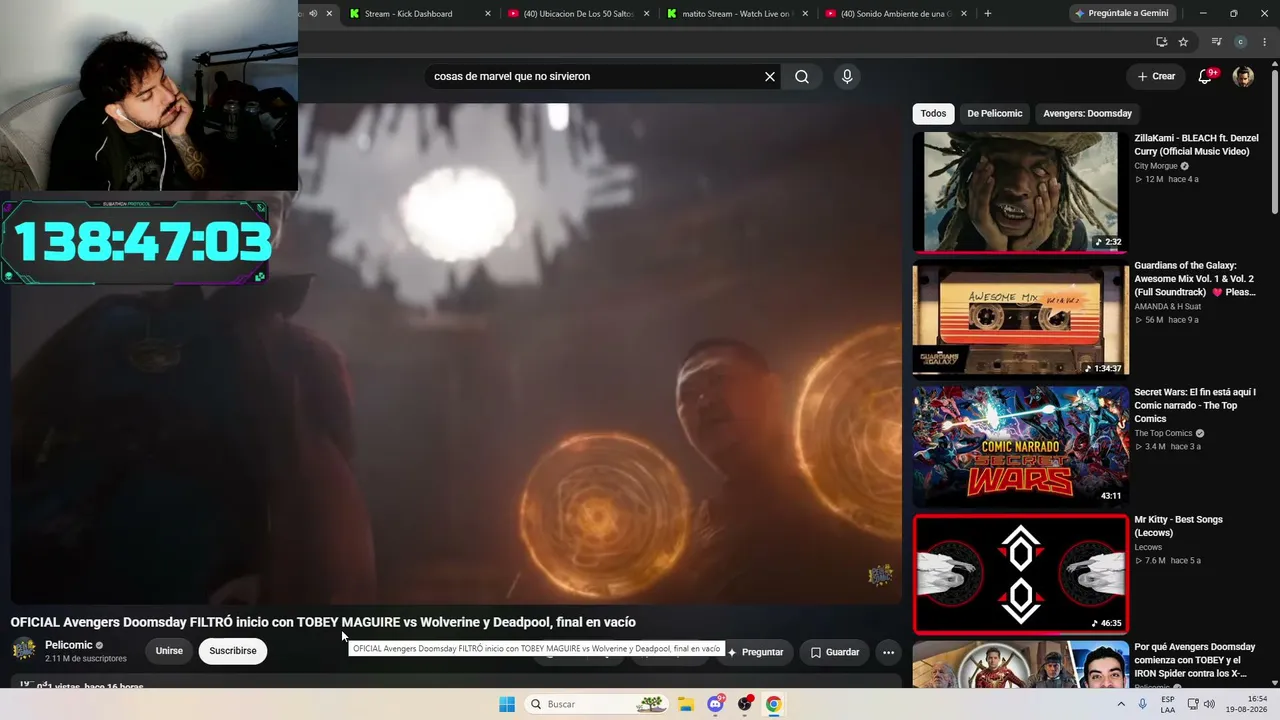Mute the playing tab via speaker icon

313,13
